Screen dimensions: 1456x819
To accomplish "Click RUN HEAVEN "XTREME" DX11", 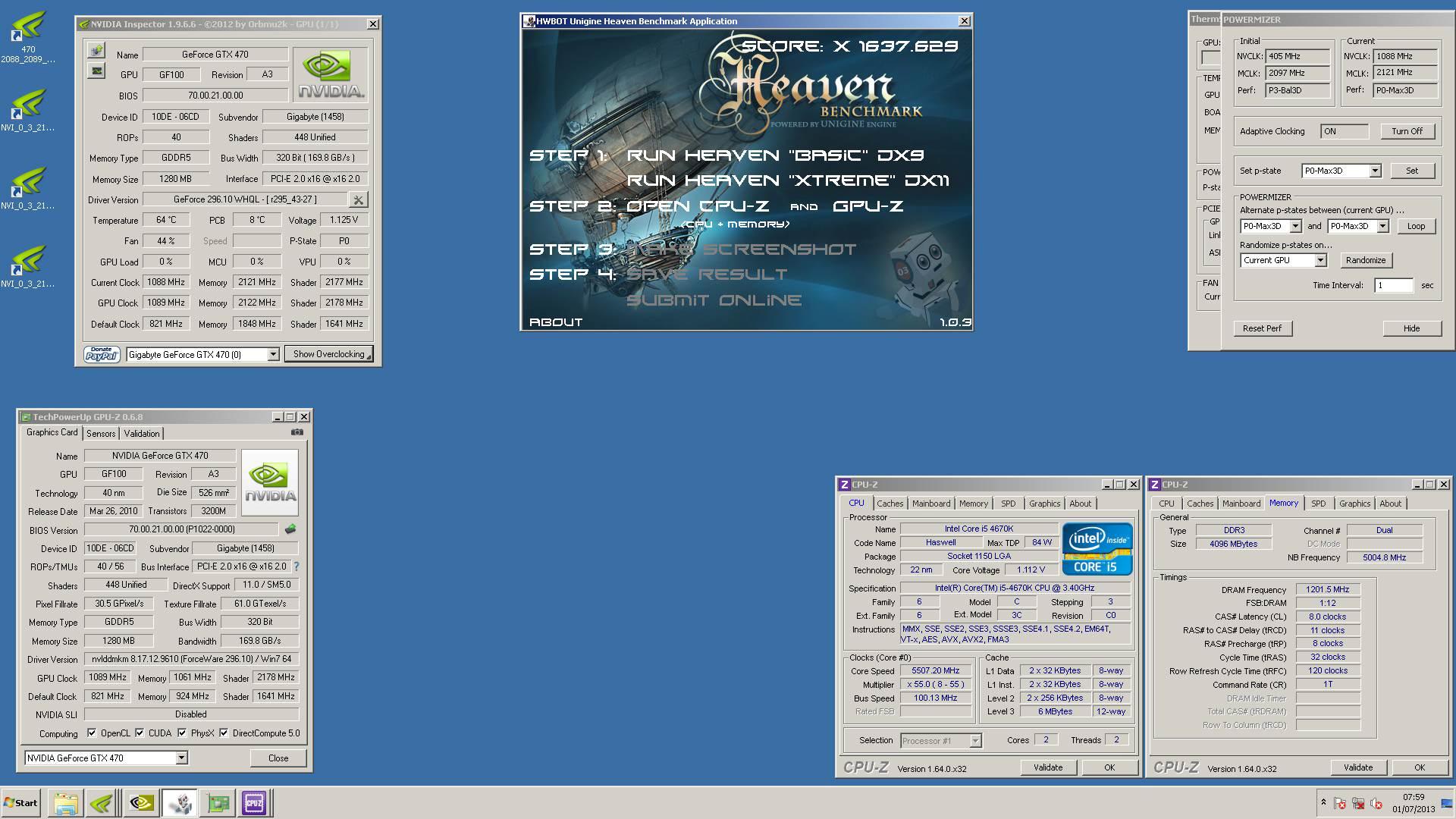I will coord(787,180).
